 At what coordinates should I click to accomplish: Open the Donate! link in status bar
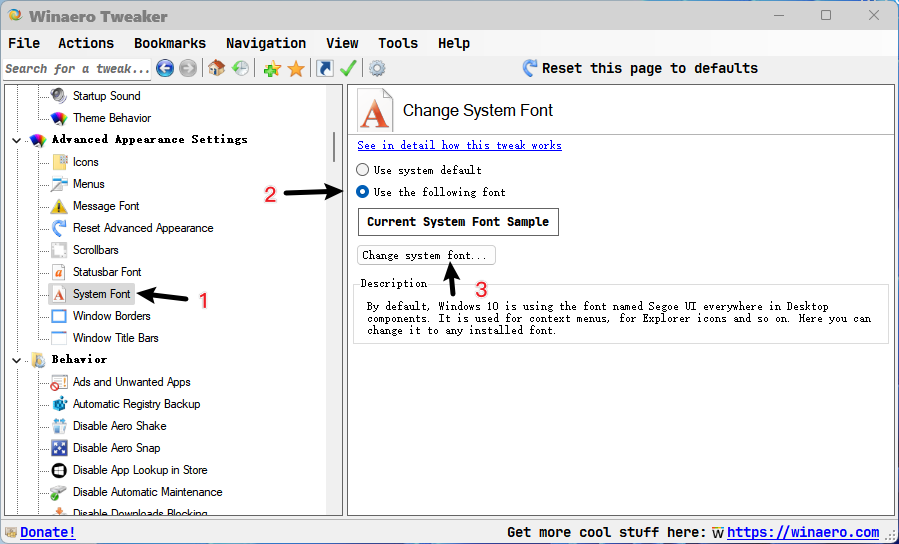(47, 532)
